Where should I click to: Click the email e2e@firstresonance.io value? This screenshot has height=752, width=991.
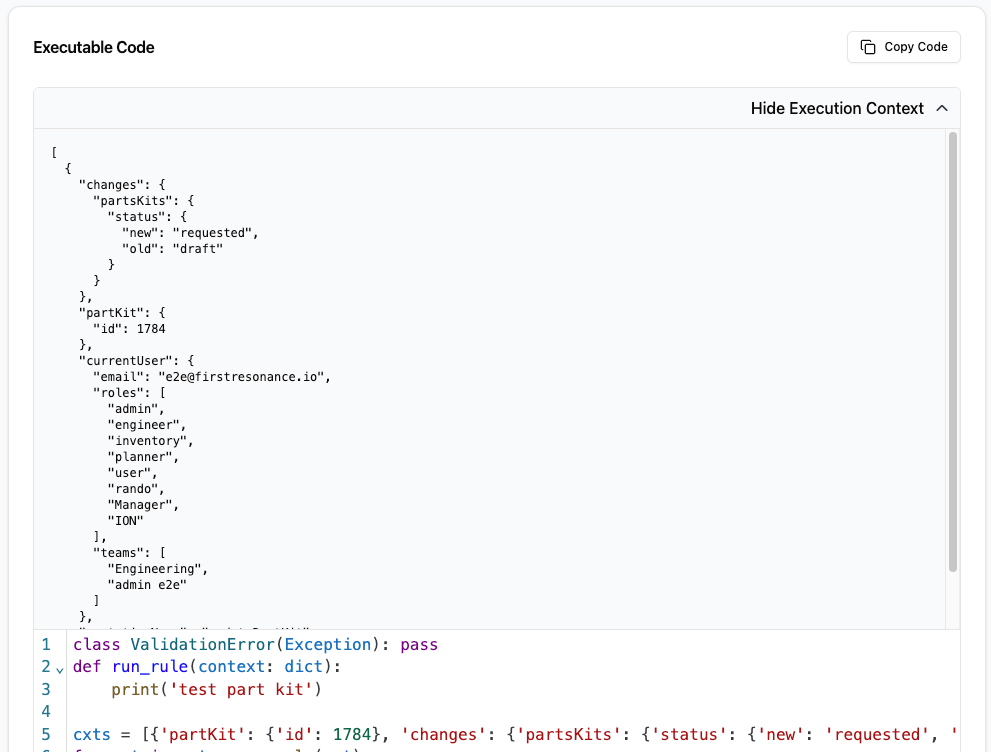pyautogui.click(x=241, y=377)
